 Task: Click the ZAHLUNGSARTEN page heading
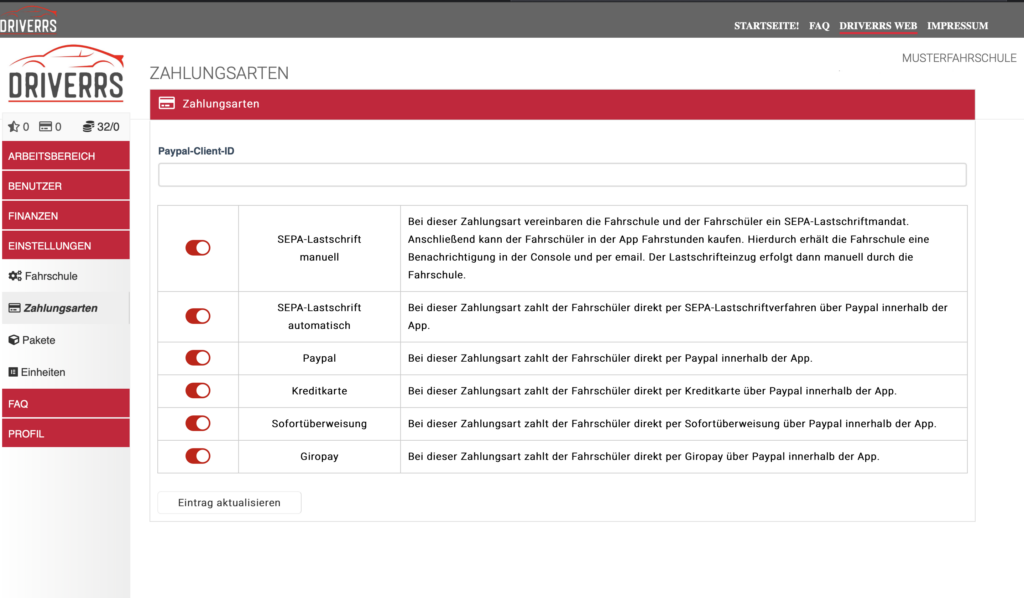tap(219, 73)
